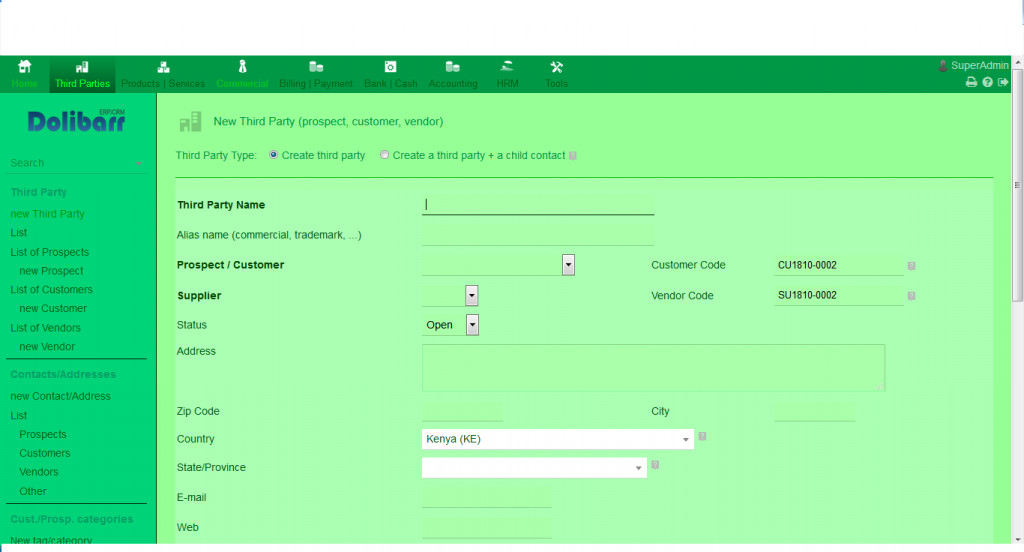Open the Prospect / Customer dropdown
This screenshot has height=552, width=1024.
point(498,265)
